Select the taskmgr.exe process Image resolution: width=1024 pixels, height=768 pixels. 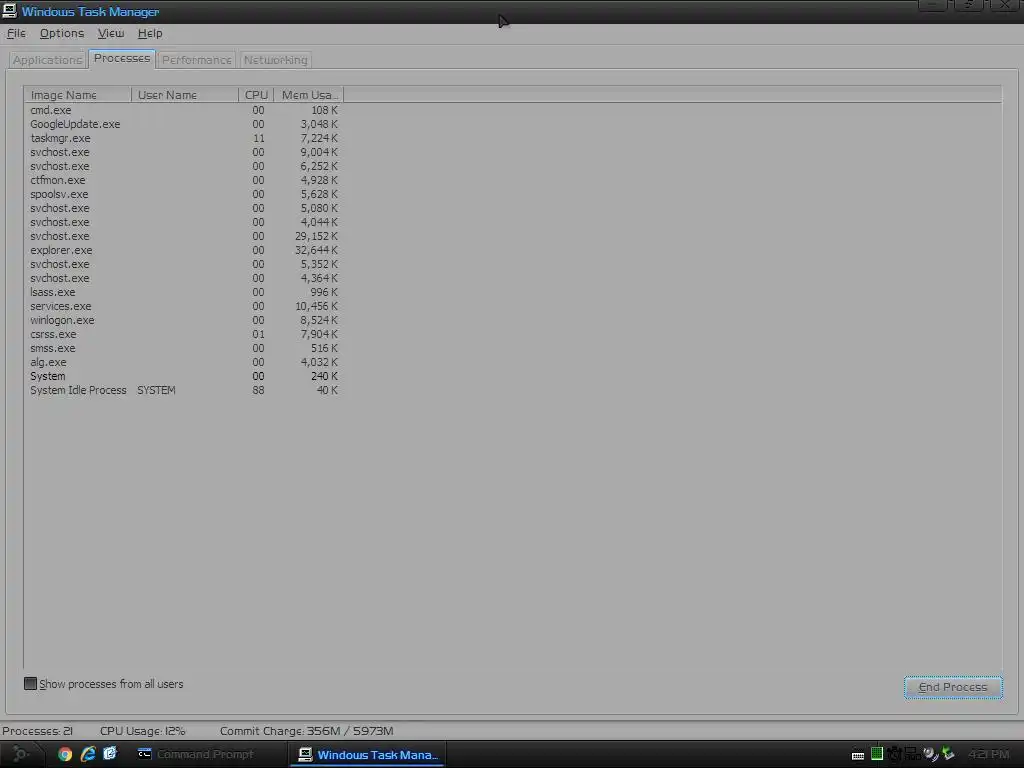click(x=184, y=138)
